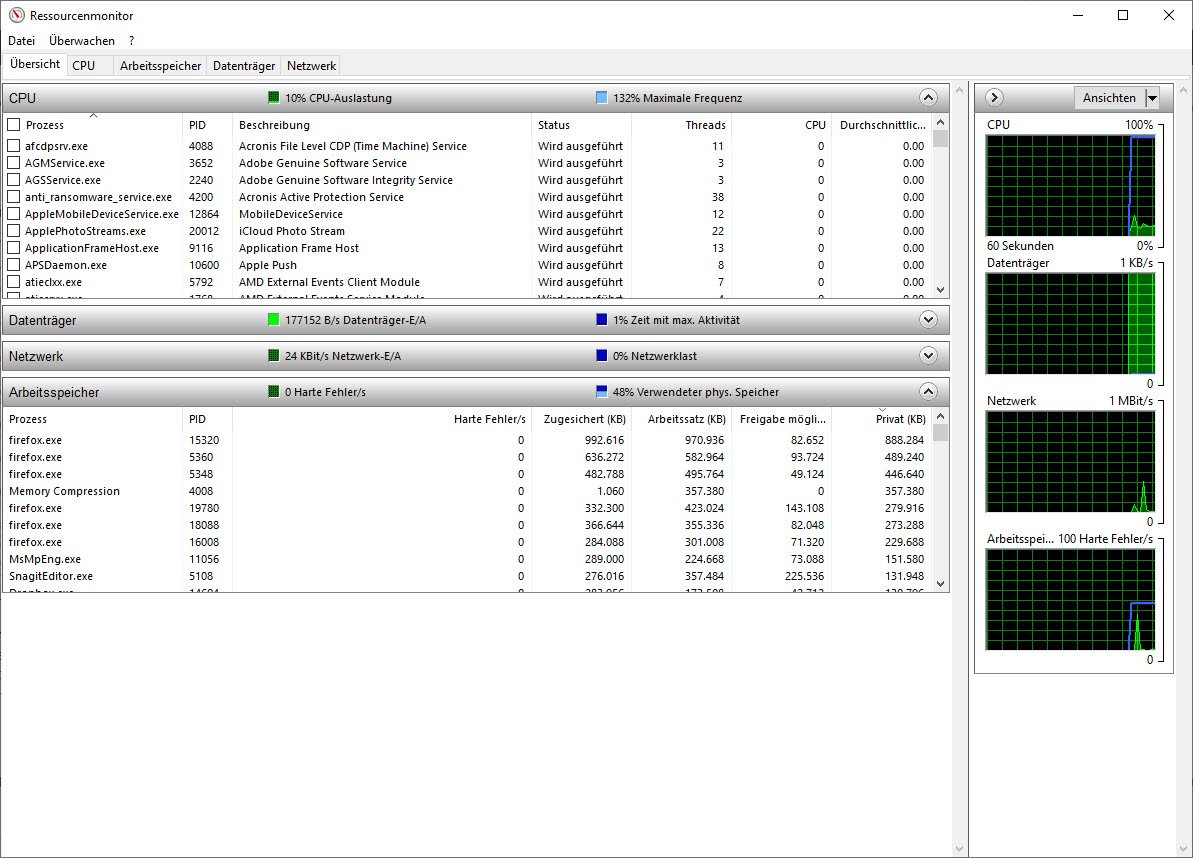Screen dimensions: 1193x858
Task: Click the Ressourcenmonitor app icon in title bar
Action: [x=16, y=16]
